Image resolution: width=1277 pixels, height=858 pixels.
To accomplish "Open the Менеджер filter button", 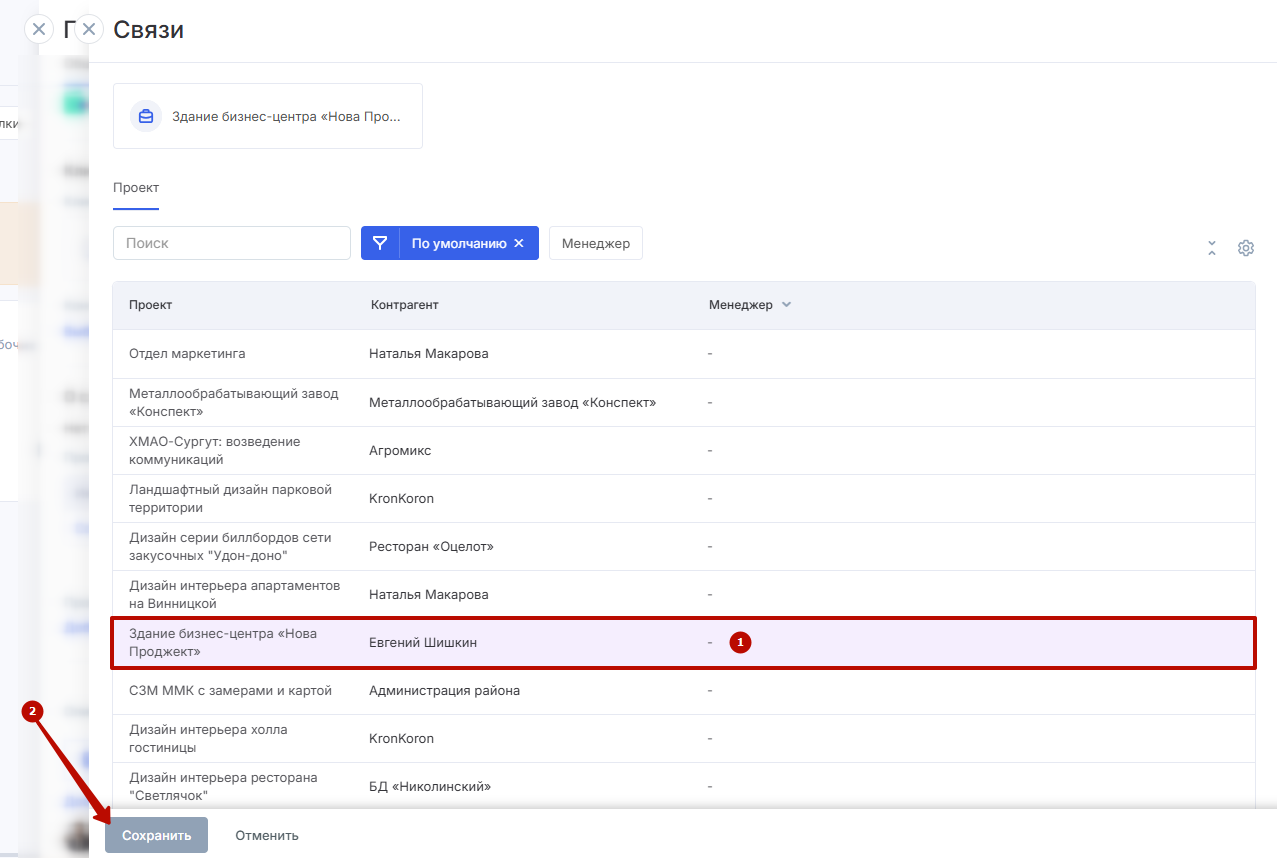I will (595, 243).
